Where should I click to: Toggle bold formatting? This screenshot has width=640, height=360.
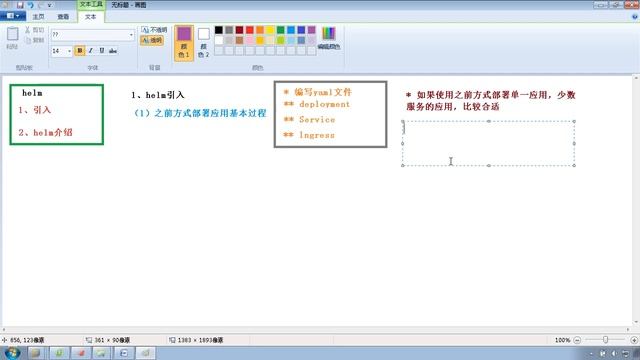[80, 51]
